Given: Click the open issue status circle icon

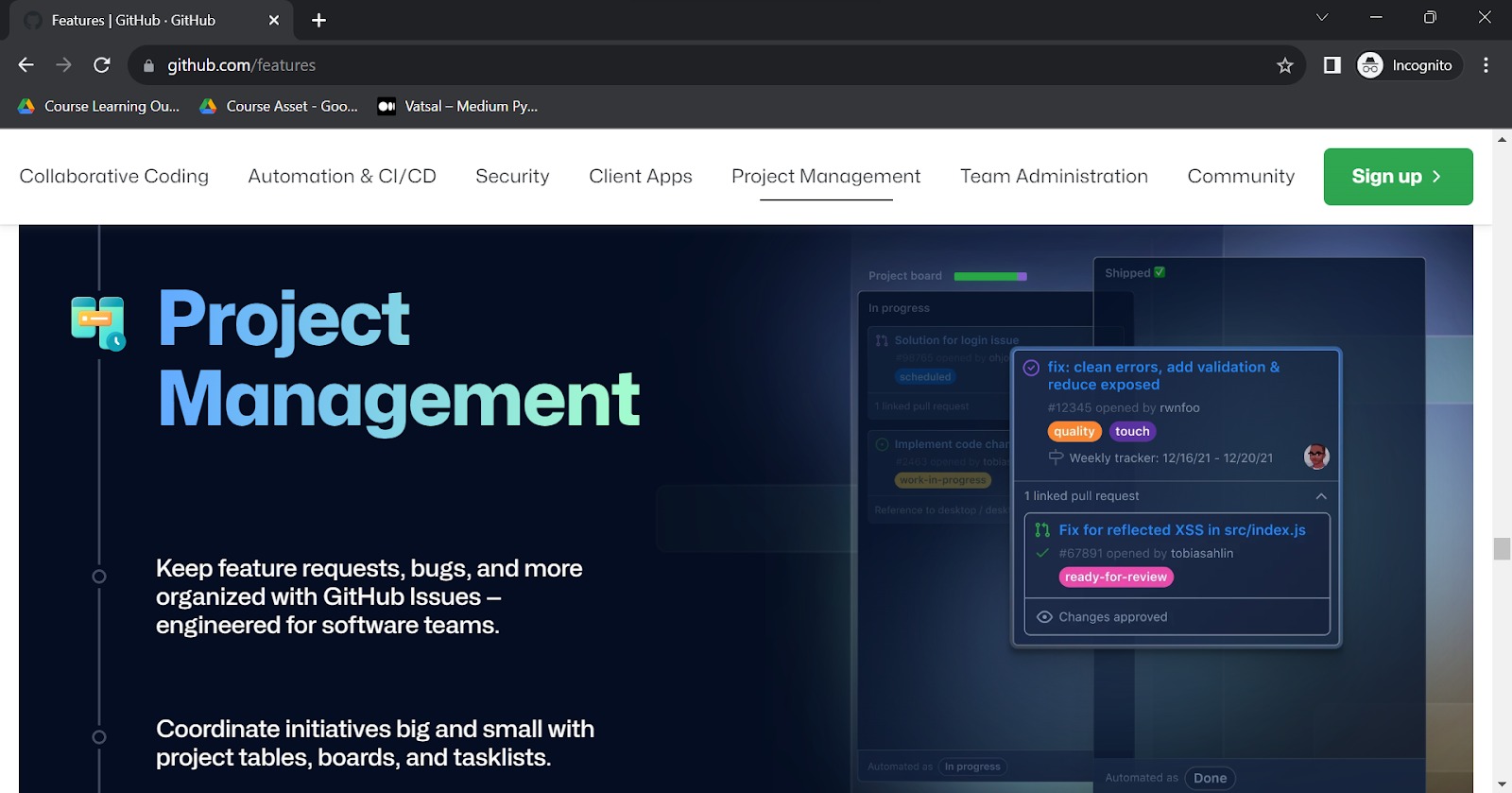Looking at the screenshot, I should [x=1031, y=368].
